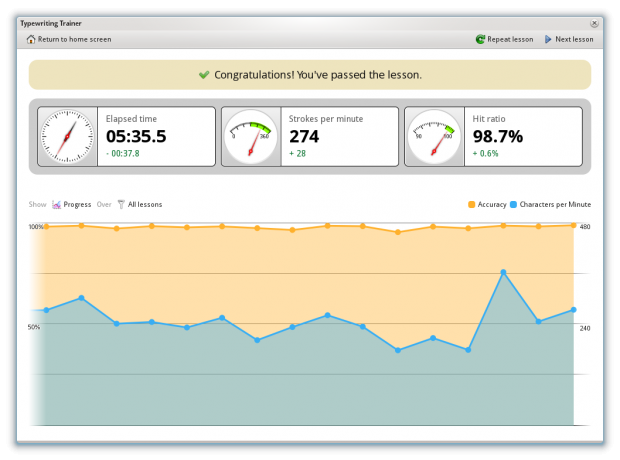Click the last orange accuracy data point
The height and width of the screenshot is (460, 620).
point(574,225)
